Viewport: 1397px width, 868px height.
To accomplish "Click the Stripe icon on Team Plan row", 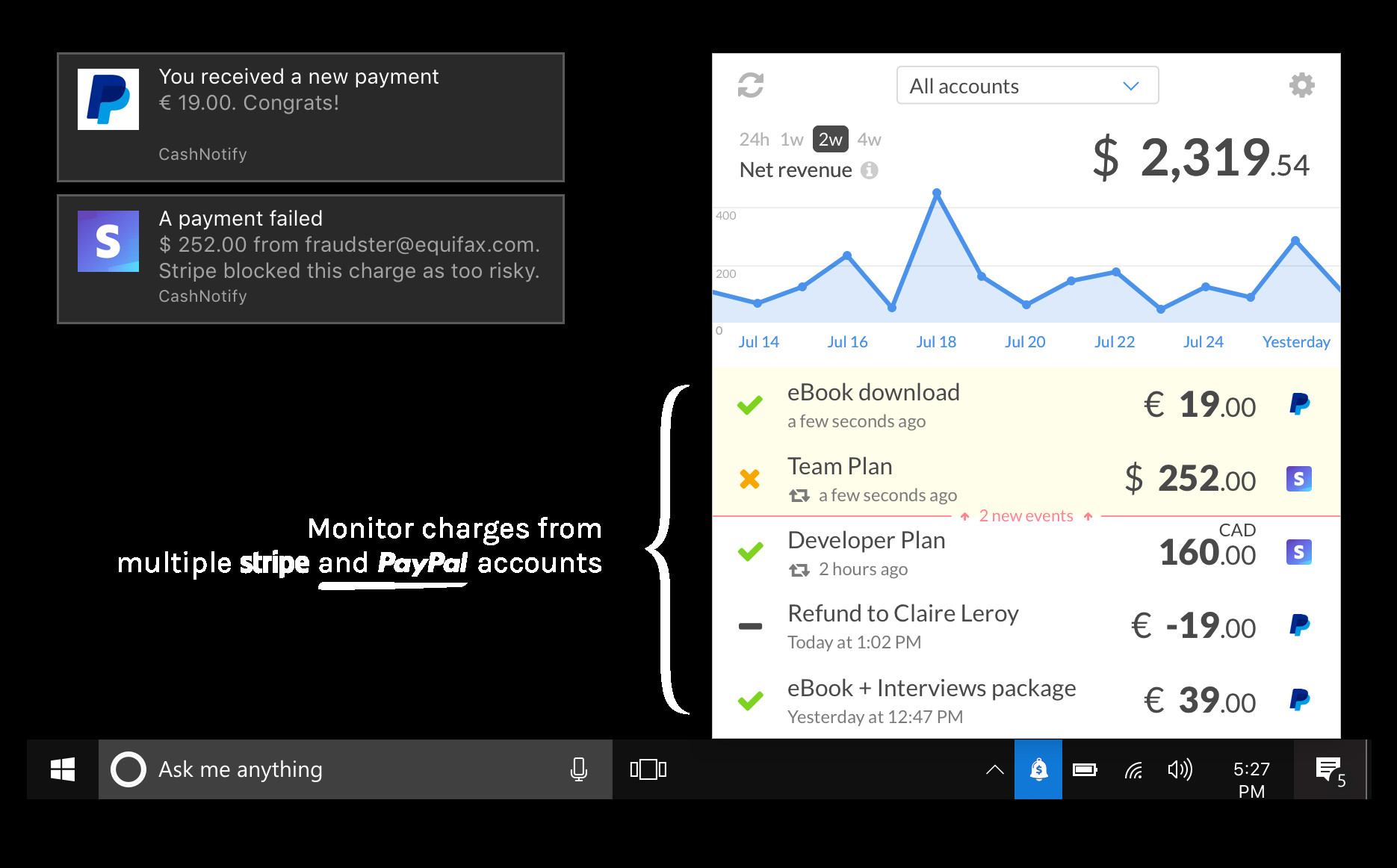I will click(x=1299, y=479).
